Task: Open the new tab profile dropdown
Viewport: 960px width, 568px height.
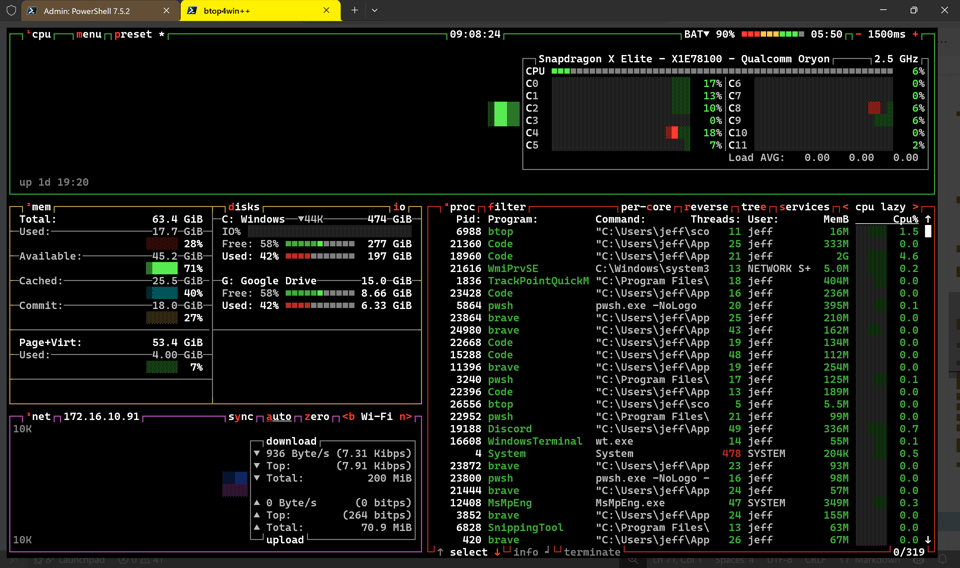Action: pyautogui.click(x=375, y=10)
